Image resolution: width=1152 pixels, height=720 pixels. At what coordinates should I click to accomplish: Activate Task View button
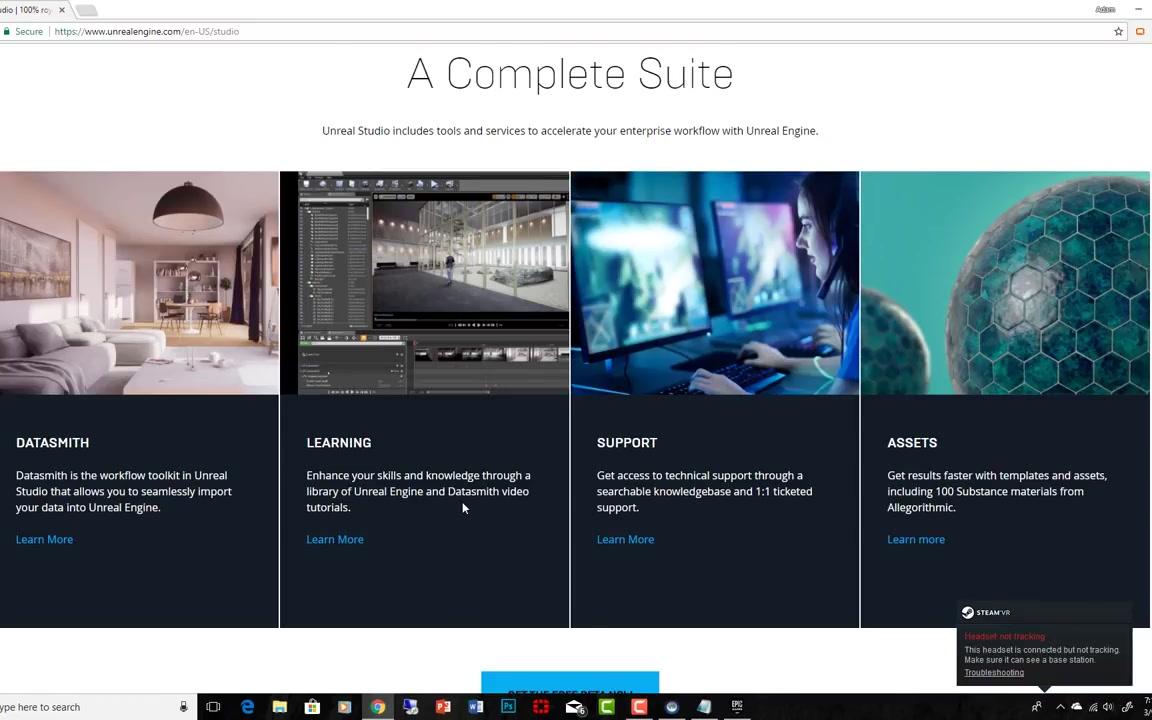click(x=213, y=707)
